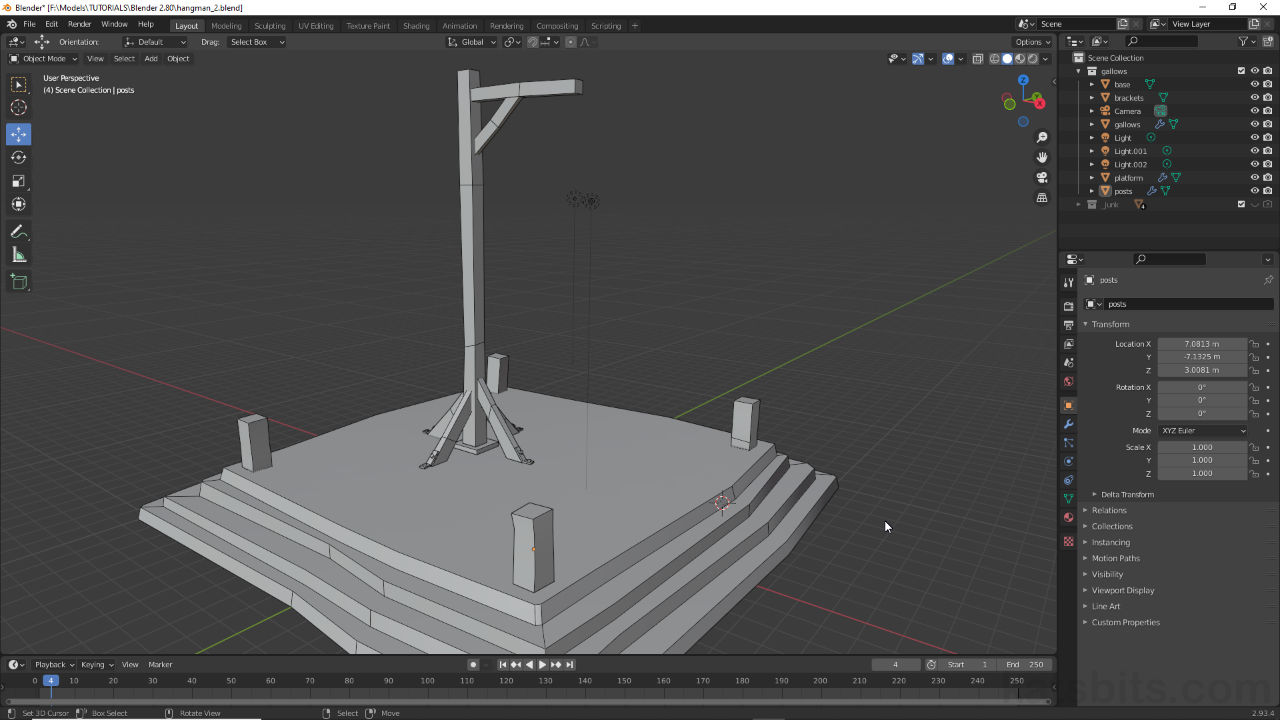Uncheck the Junk collection checkbox
The height and width of the screenshot is (720, 1280).
pos(1241,204)
